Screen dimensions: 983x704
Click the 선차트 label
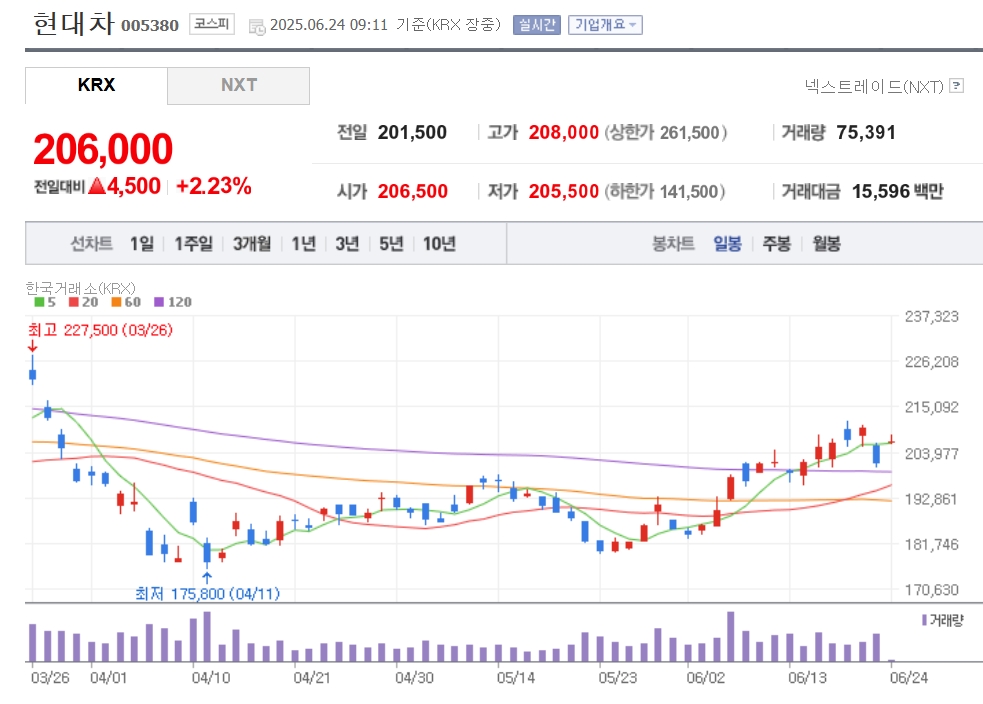pos(92,243)
